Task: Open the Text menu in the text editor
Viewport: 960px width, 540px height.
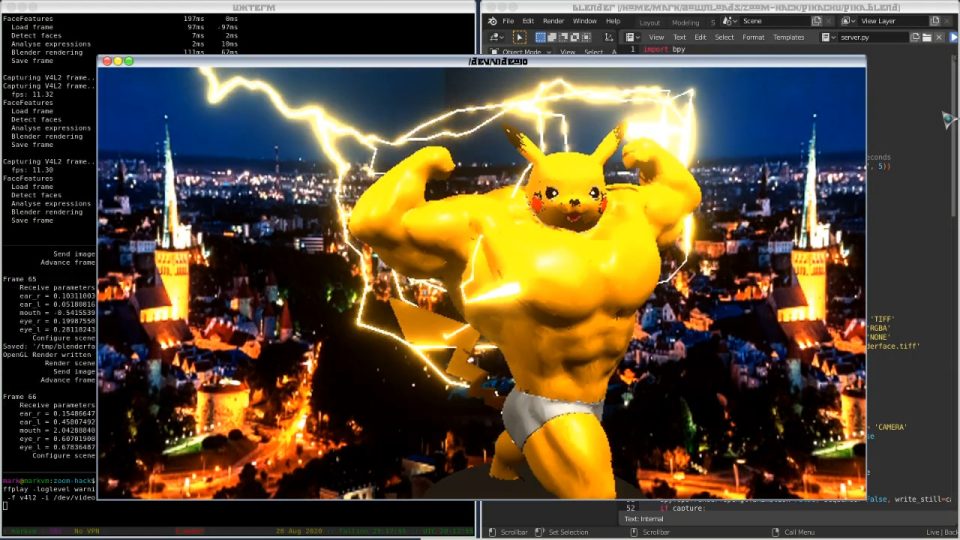Action: click(x=680, y=37)
